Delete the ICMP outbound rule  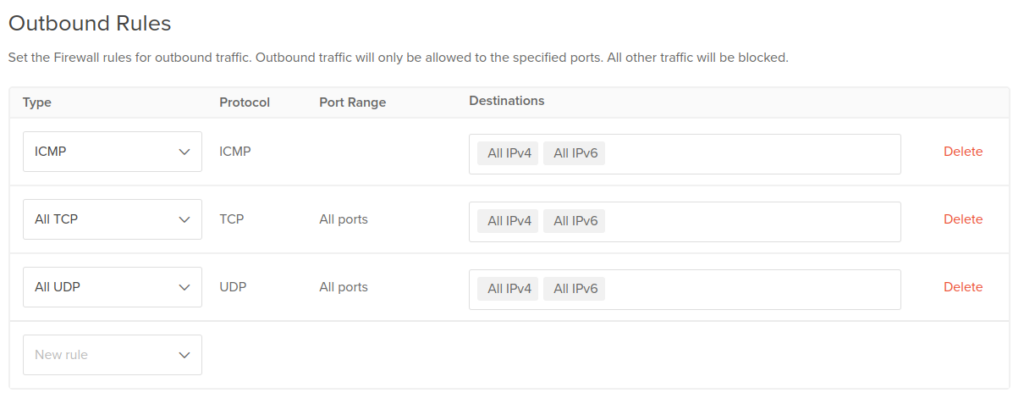click(x=963, y=151)
